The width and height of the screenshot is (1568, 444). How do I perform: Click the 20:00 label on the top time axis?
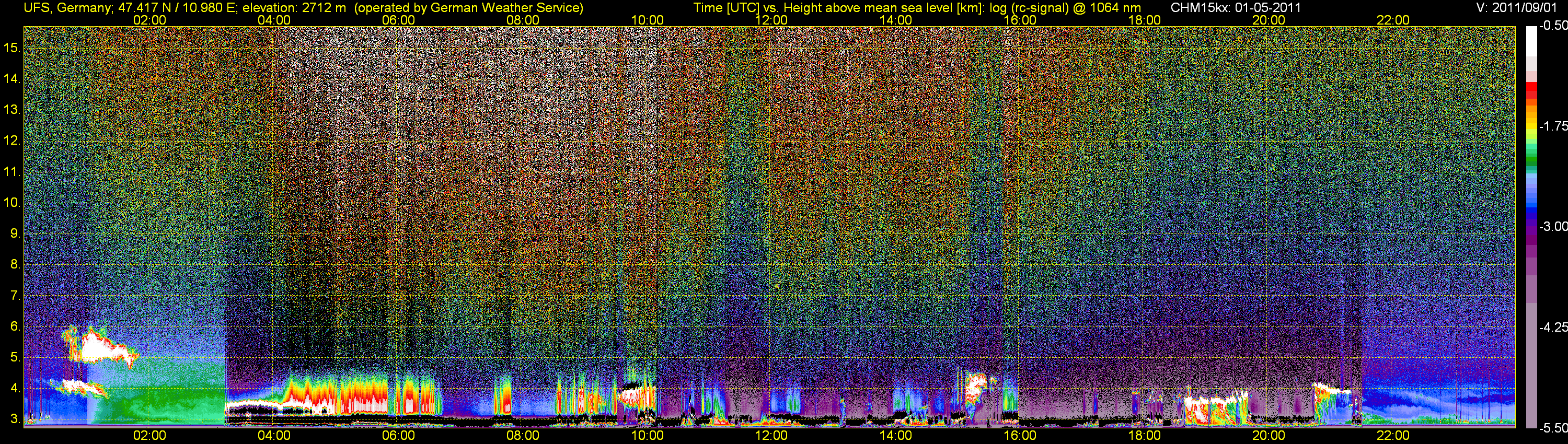(x=1269, y=20)
